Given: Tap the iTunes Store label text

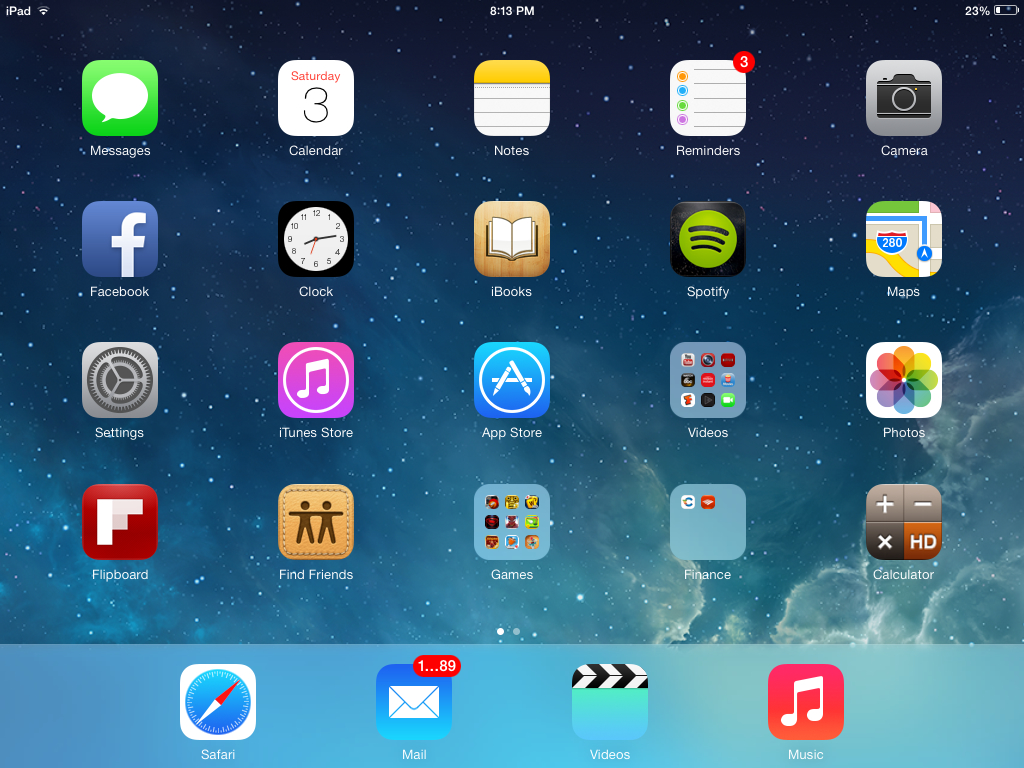Looking at the screenshot, I should (315, 432).
